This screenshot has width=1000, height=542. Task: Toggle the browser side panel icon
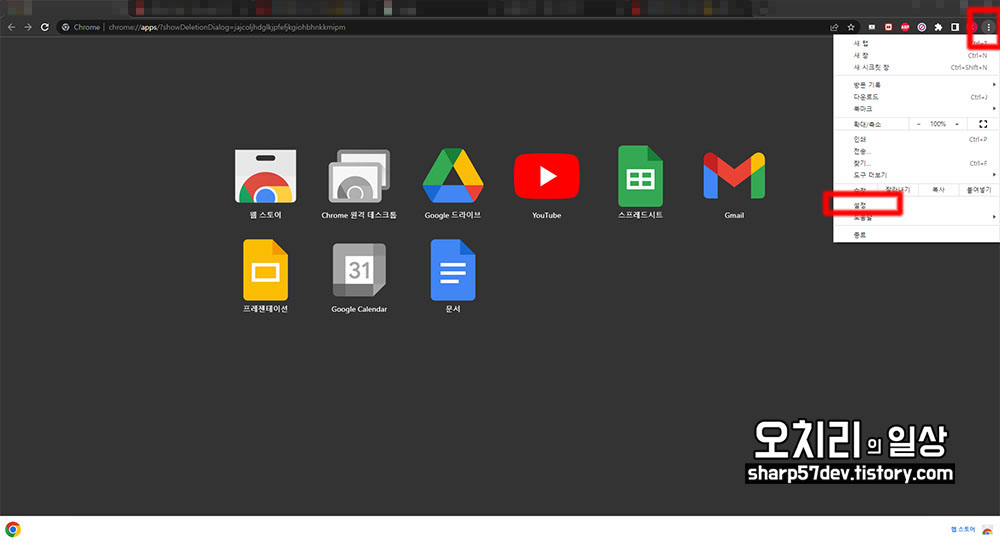(955, 27)
